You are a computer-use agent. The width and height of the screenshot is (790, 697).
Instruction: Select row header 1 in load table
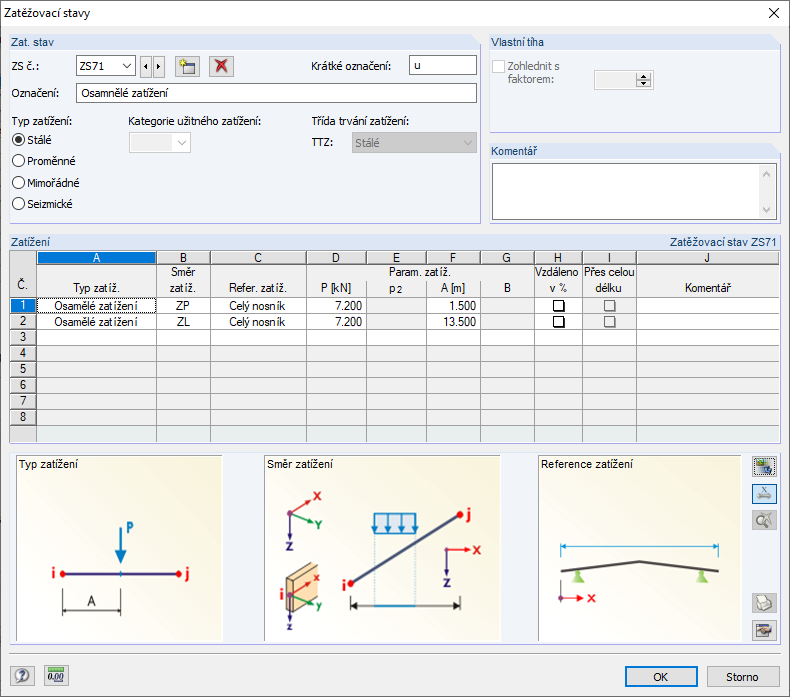coord(23,305)
